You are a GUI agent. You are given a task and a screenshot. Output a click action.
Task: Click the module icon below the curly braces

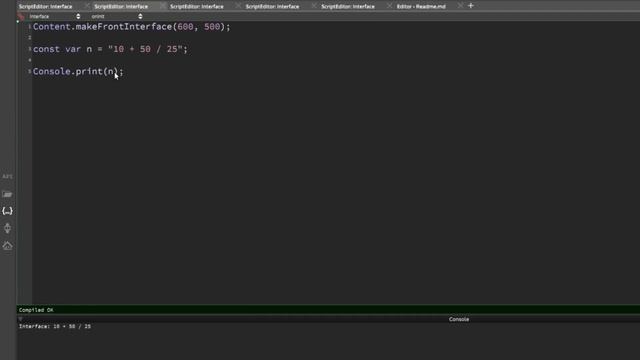tap(7, 228)
